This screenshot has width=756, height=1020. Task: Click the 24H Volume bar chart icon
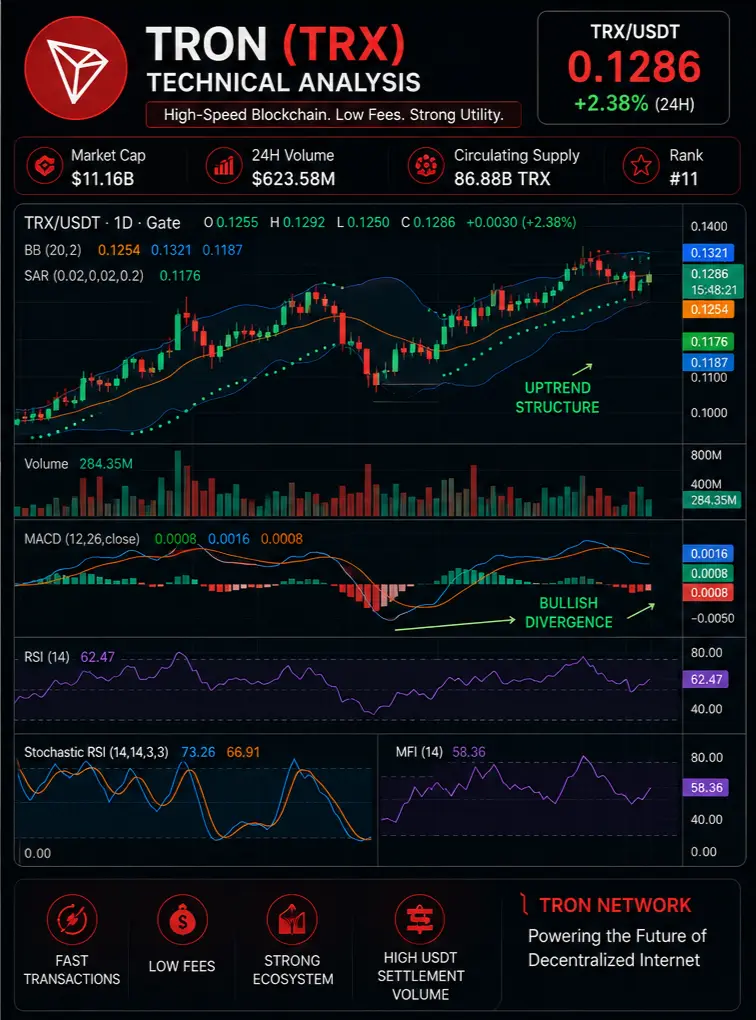pos(224,166)
